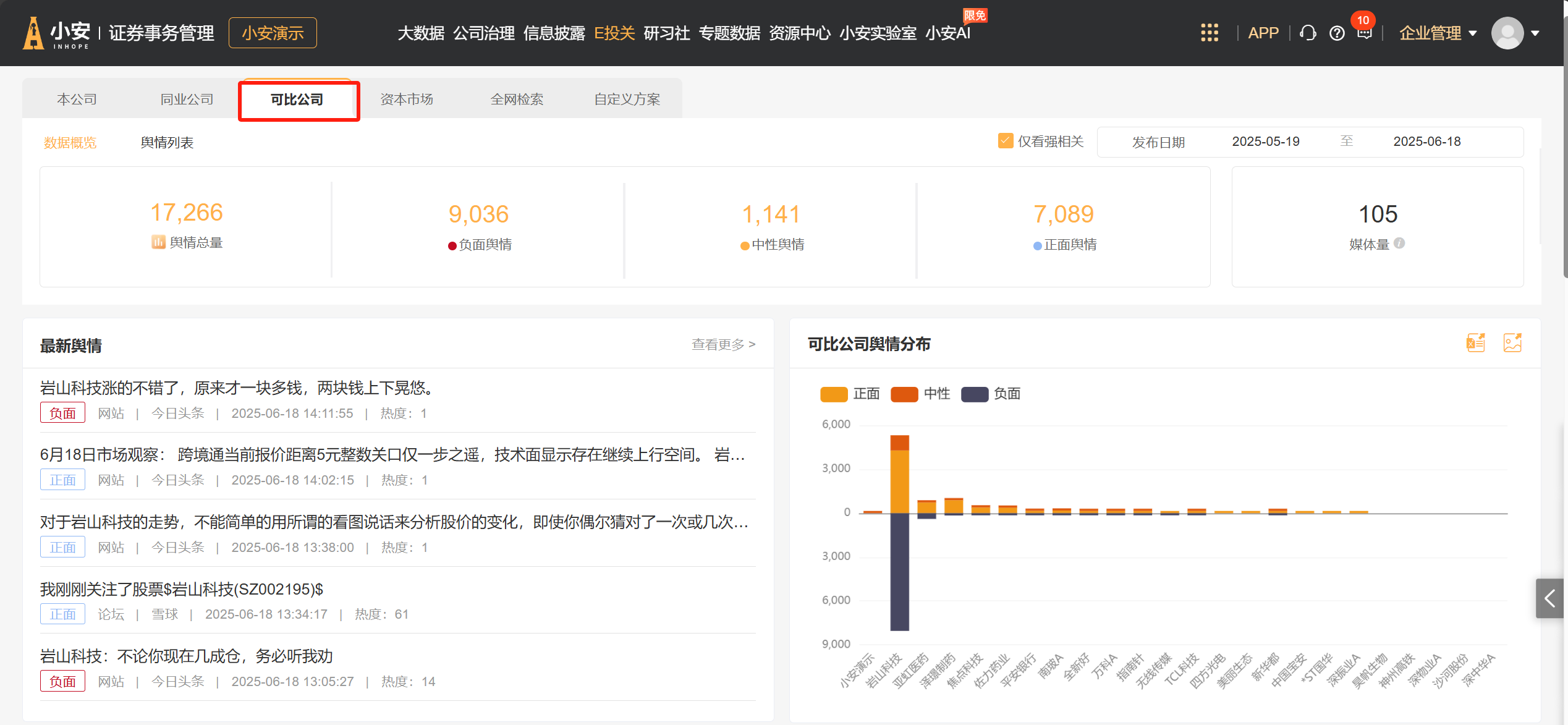This screenshot has height=725, width=1568.
Task: Click the user avatar icon
Action: pyautogui.click(x=1507, y=33)
